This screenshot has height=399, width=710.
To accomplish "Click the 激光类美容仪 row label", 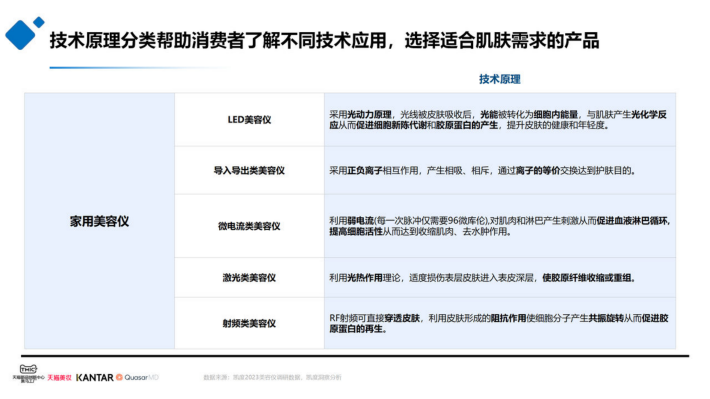I will click(249, 278).
